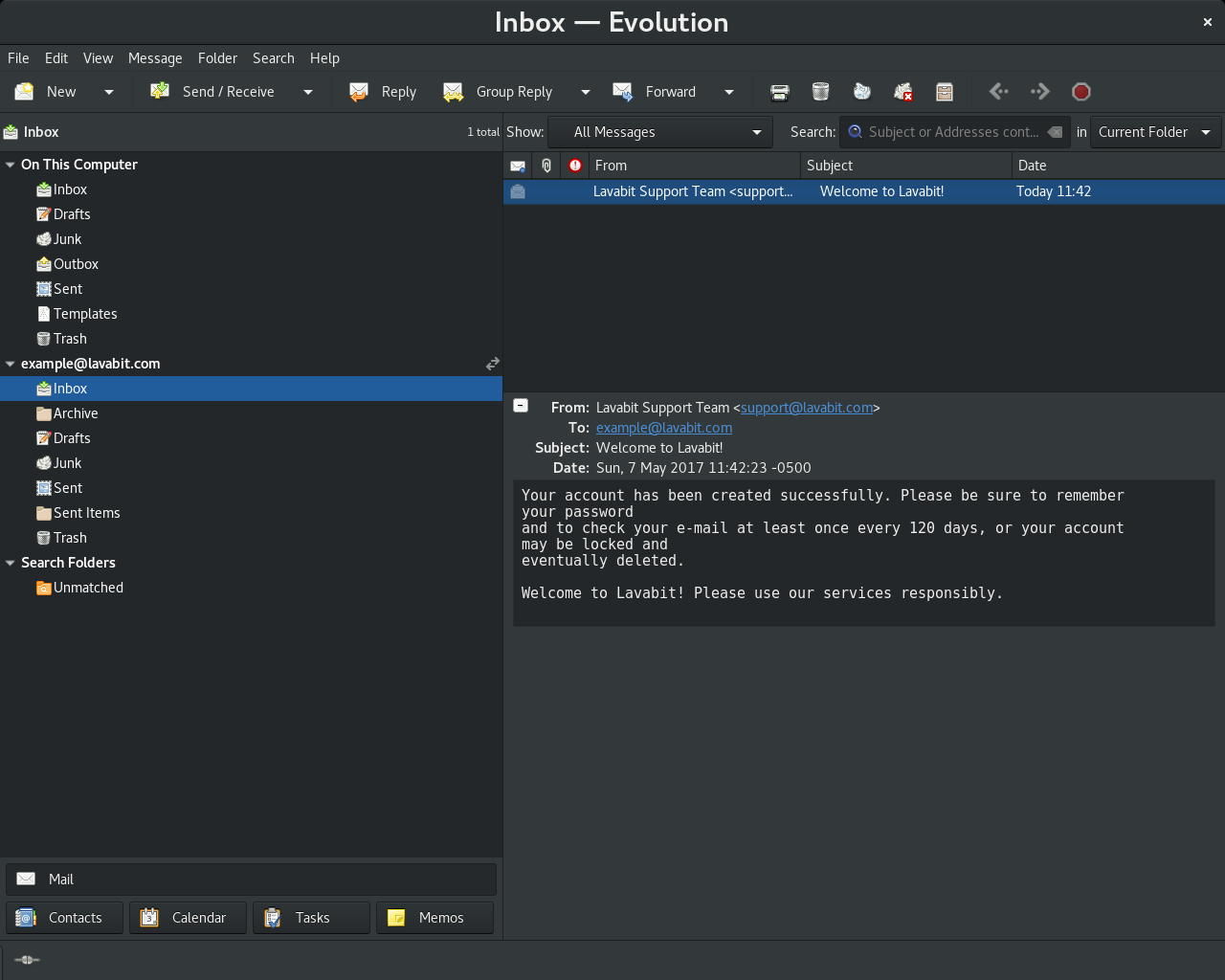Switch to Tasks view
Image resolution: width=1225 pixels, height=980 pixels.
click(311, 918)
